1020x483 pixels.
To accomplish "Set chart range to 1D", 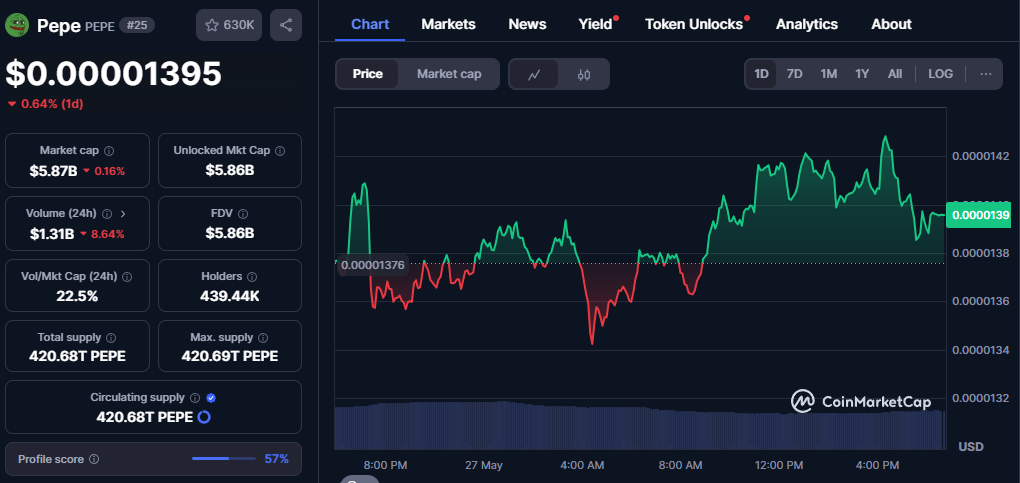I will [761, 74].
